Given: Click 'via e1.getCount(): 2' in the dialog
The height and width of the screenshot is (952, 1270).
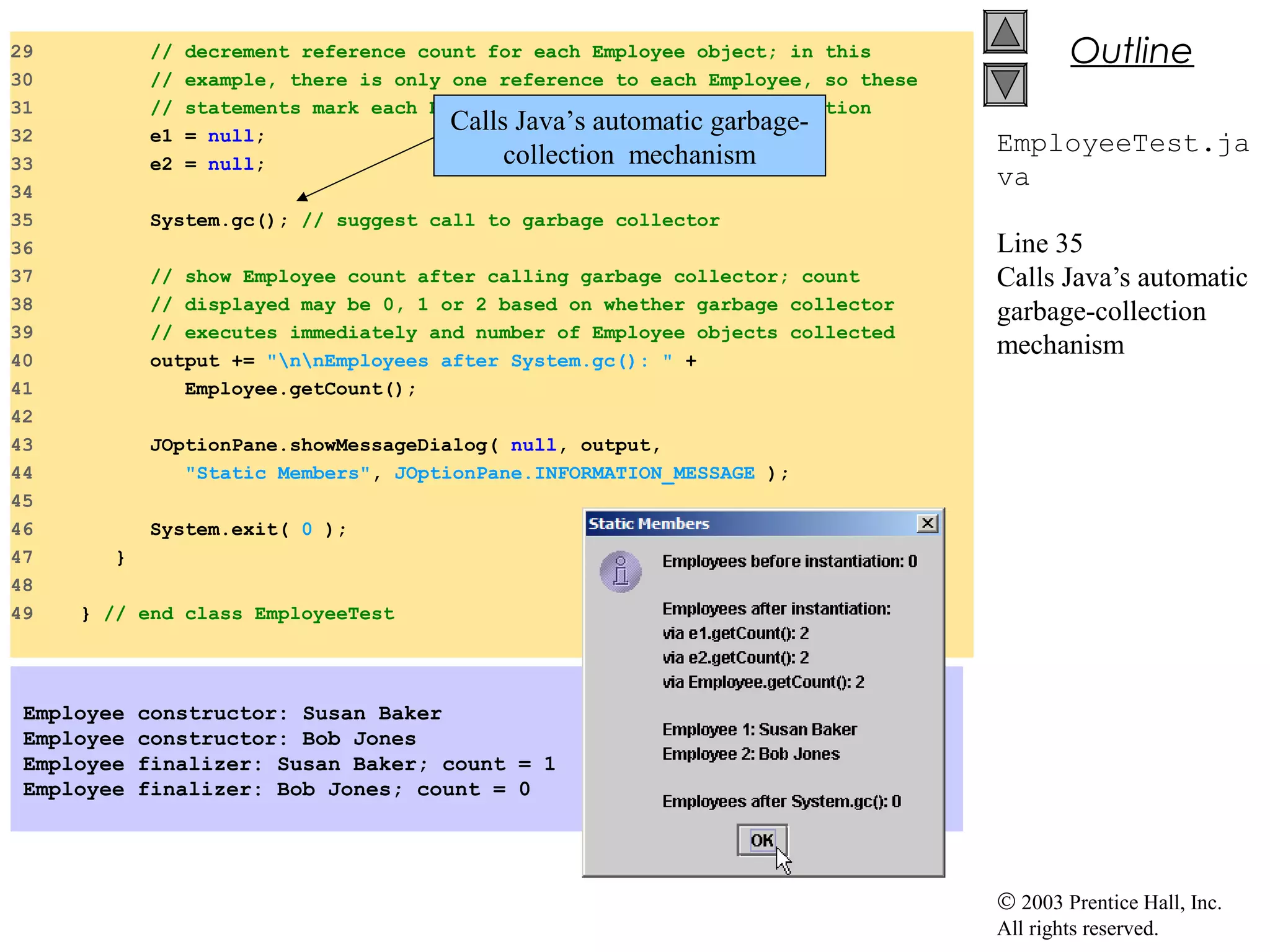Looking at the screenshot, I should tap(735, 633).
